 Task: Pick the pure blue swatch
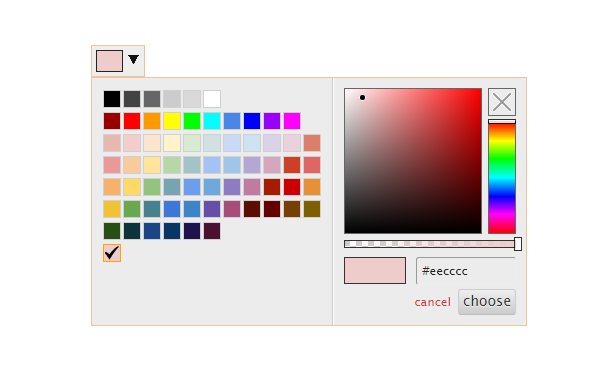pyautogui.click(x=252, y=121)
